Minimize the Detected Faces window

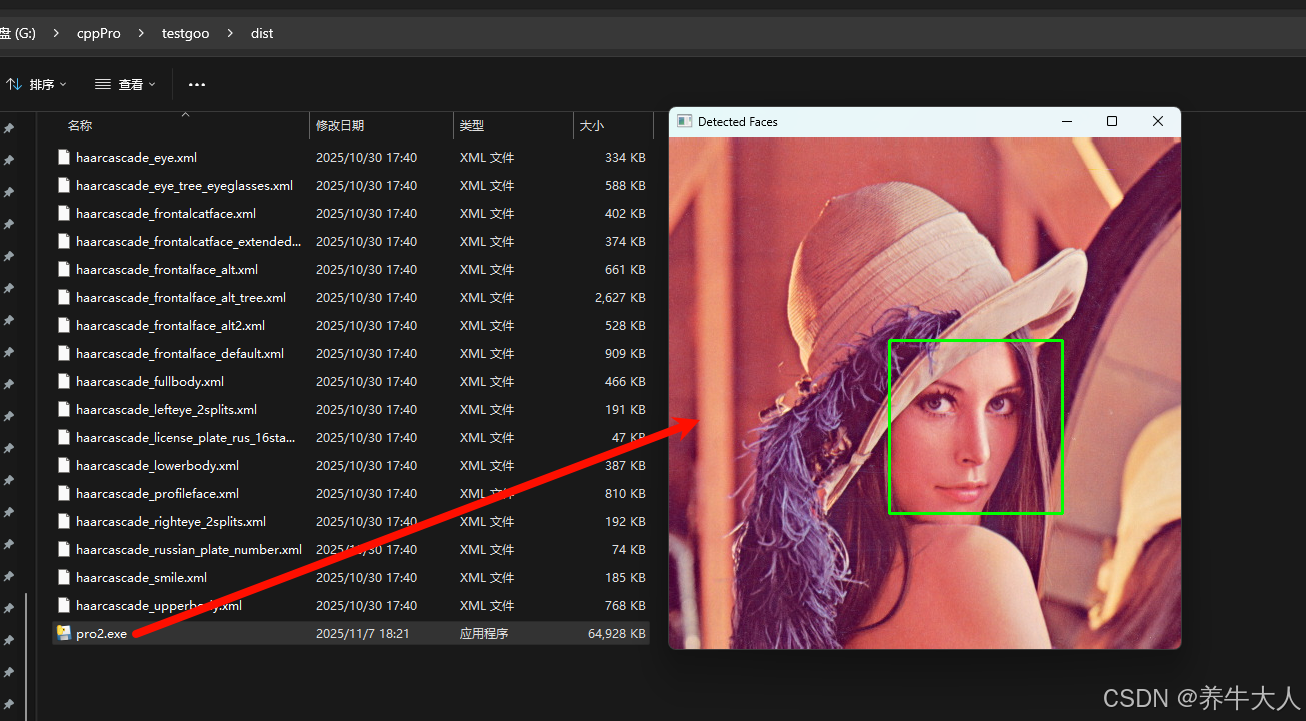pos(1066,121)
